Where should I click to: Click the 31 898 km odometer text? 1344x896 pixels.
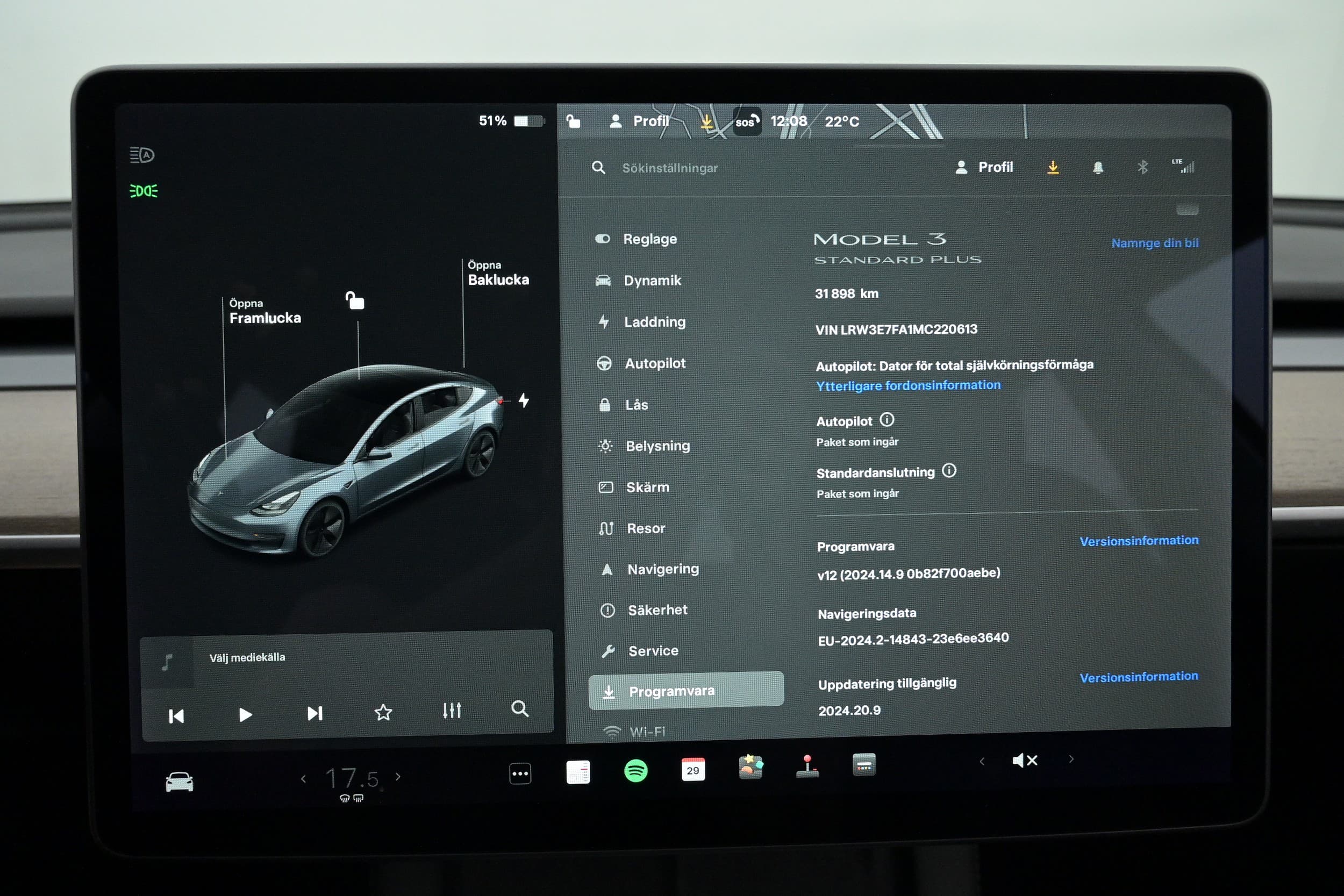click(x=846, y=293)
